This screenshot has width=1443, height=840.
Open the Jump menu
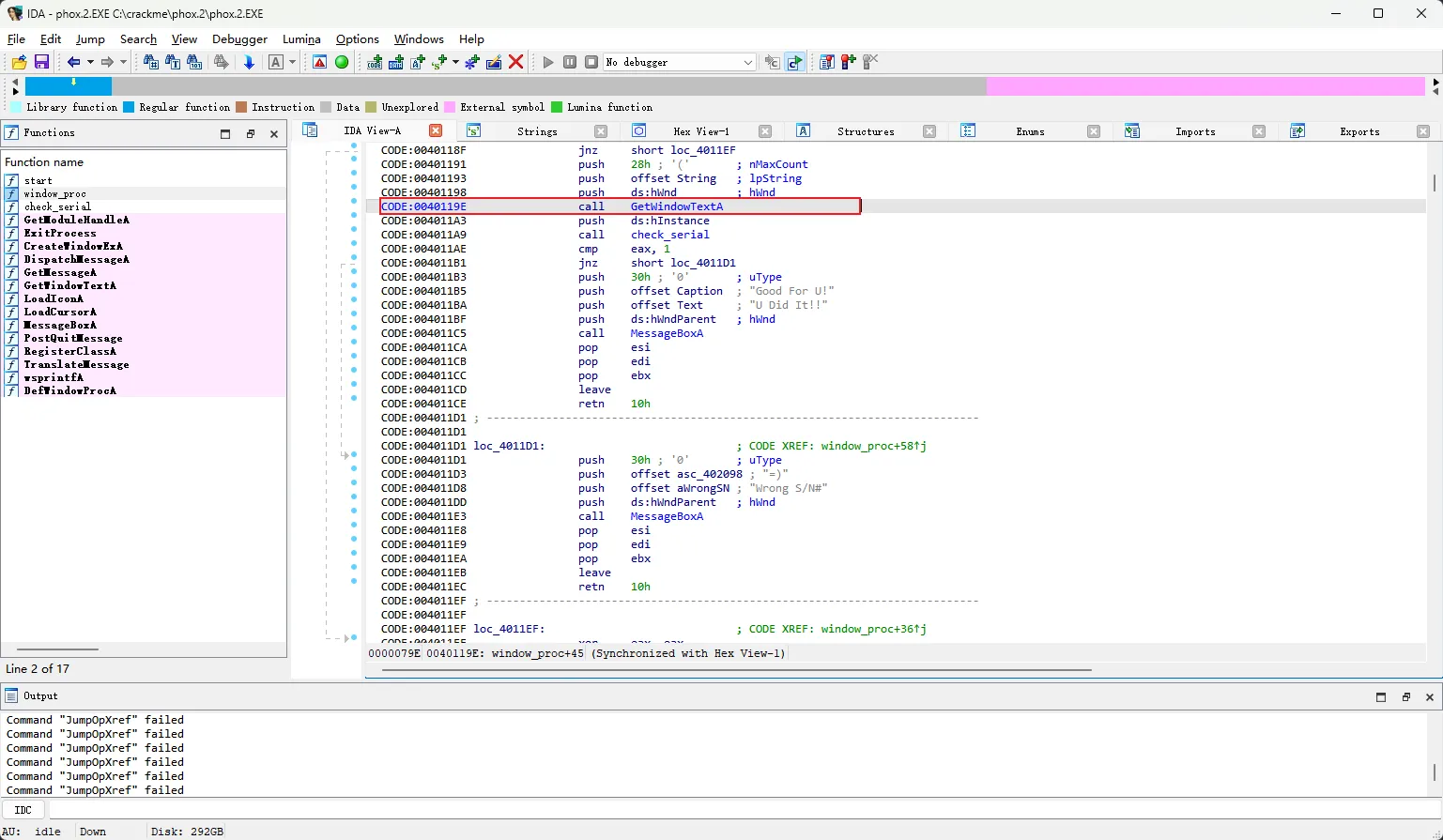tap(90, 39)
